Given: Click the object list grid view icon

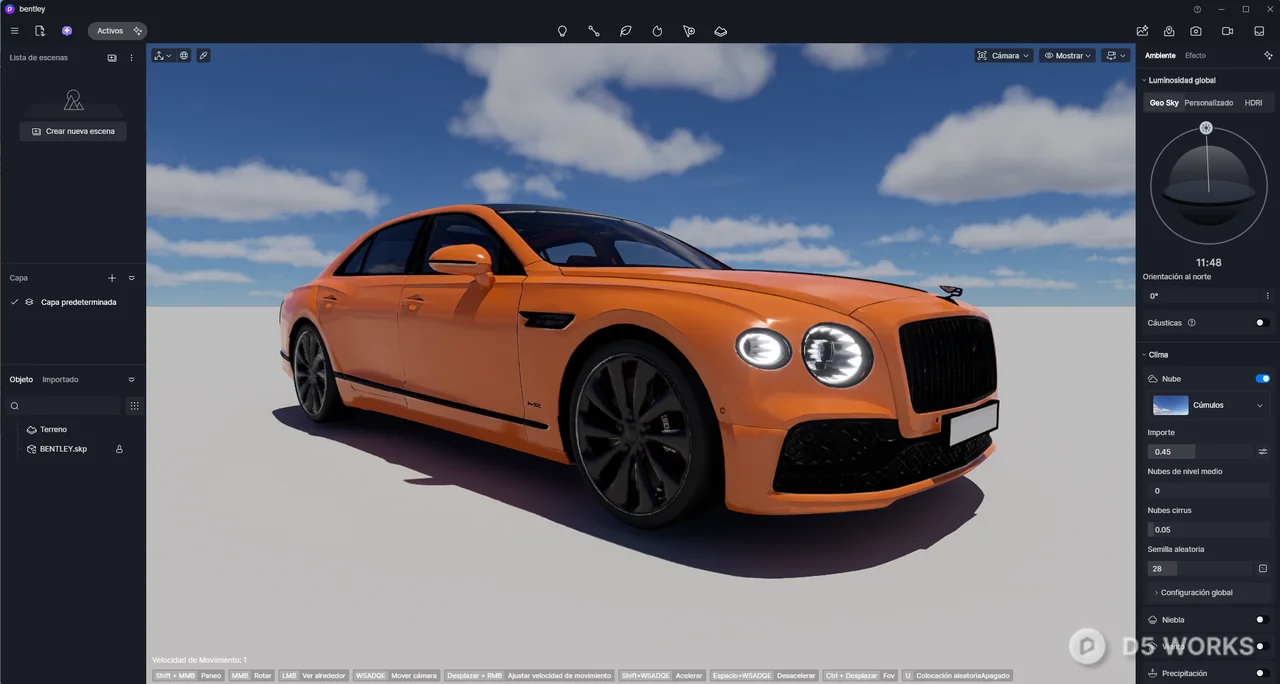Looking at the screenshot, I should [134, 406].
